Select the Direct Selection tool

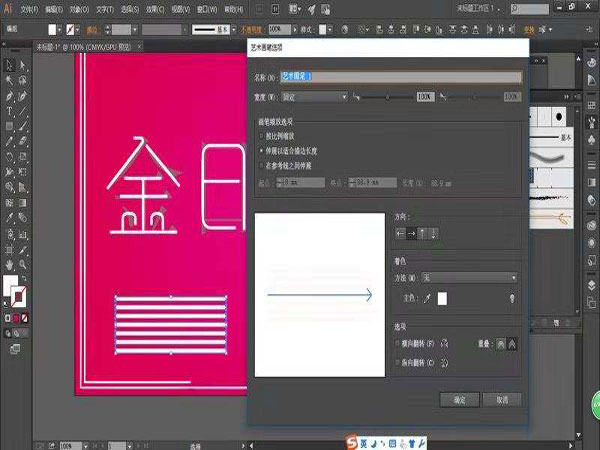[23, 65]
